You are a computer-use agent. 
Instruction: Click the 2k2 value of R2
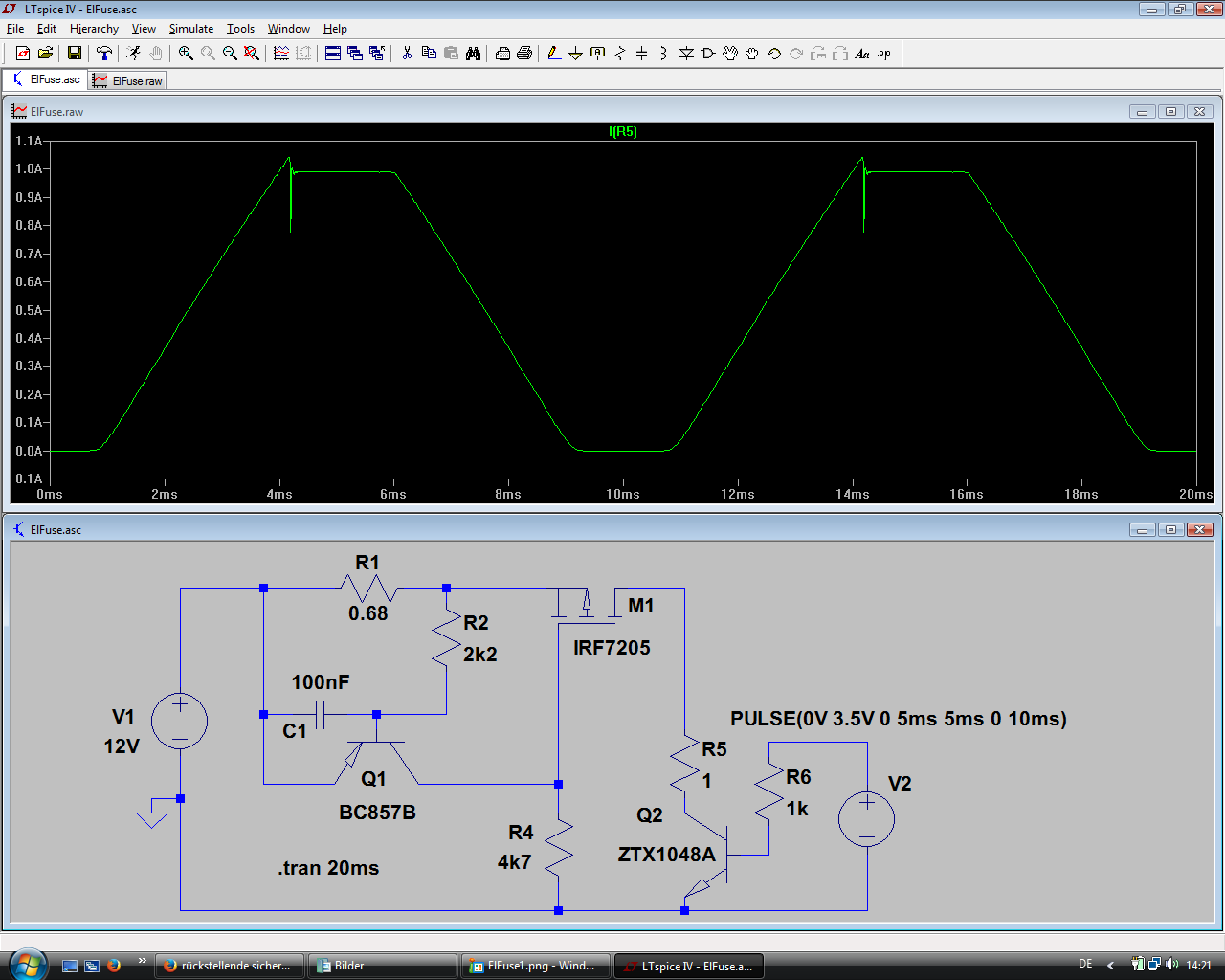tap(480, 655)
